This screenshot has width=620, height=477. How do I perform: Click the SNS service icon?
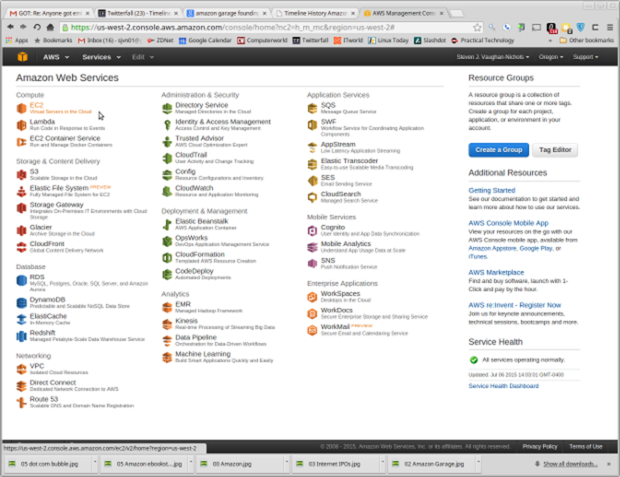click(x=312, y=263)
